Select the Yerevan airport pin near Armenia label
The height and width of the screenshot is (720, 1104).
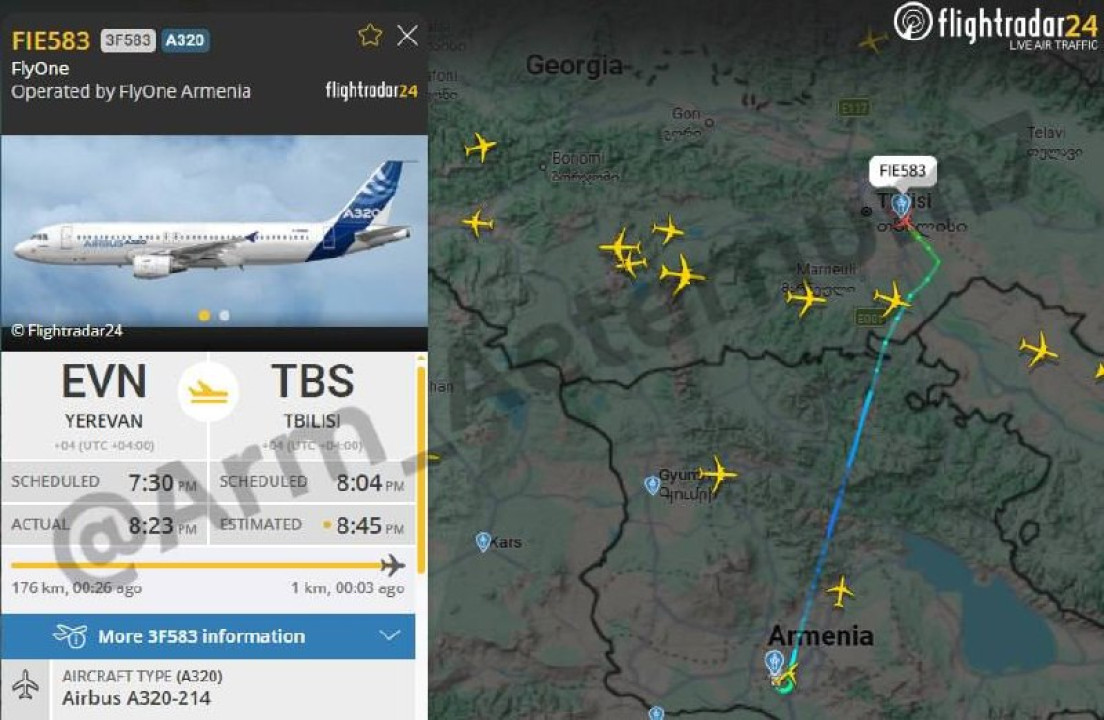(774, 661)
